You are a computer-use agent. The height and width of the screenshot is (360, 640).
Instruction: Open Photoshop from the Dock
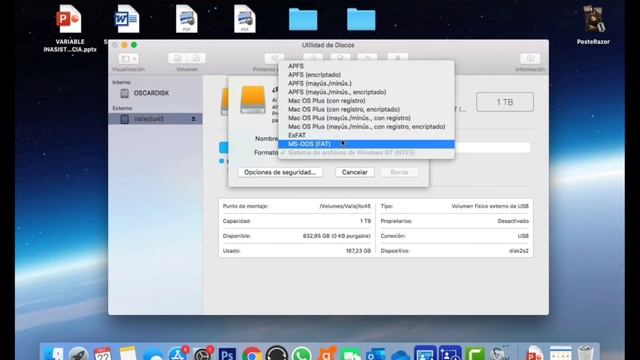(x=227, y=353)
